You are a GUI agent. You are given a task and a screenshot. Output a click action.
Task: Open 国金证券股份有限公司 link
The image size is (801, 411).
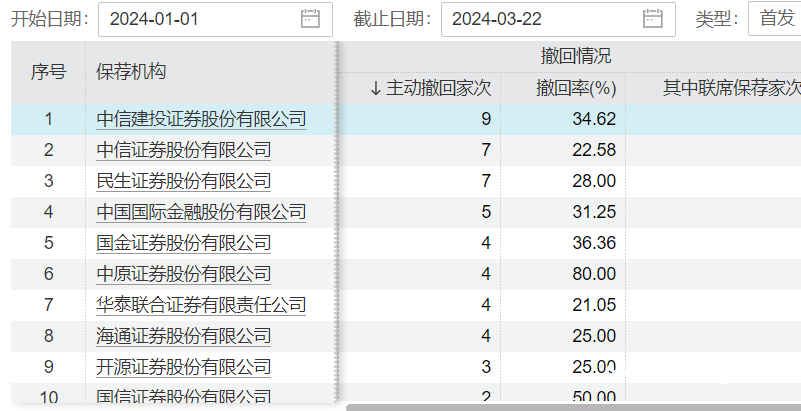pyautogui.click(x=183, y=243)
